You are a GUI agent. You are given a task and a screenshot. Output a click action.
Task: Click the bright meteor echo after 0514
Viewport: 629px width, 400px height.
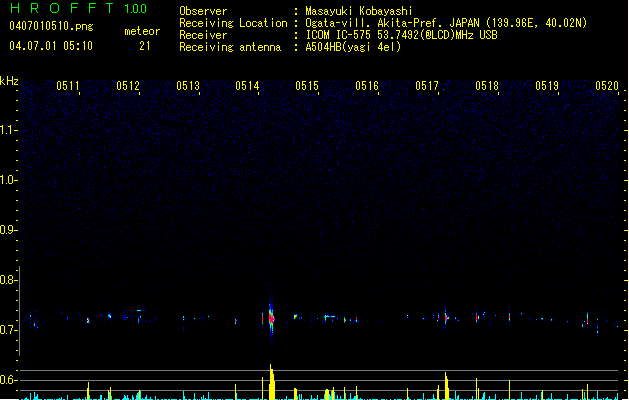[x=271, y=318]
